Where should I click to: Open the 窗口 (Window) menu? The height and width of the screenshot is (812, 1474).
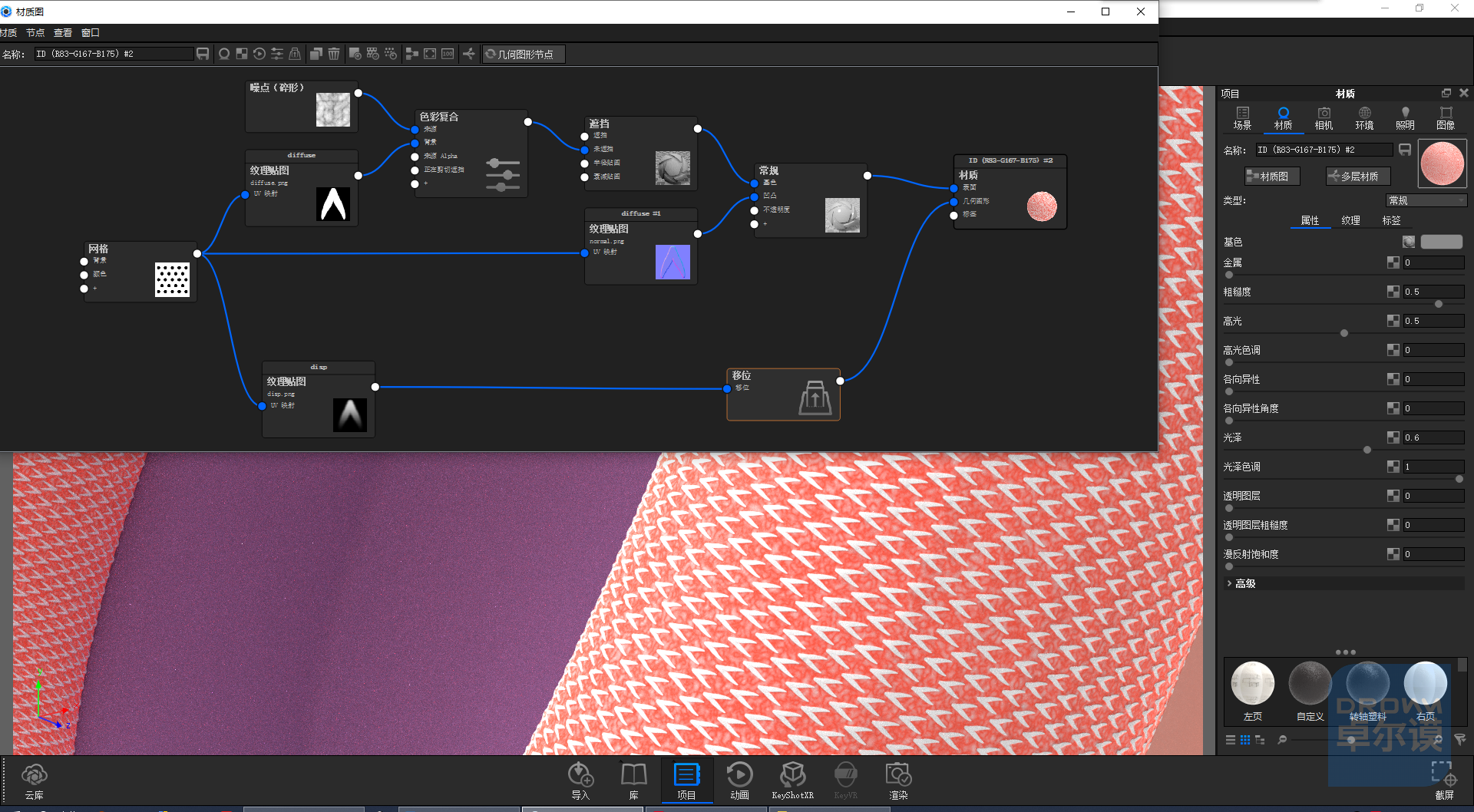[x=91, y=32]
